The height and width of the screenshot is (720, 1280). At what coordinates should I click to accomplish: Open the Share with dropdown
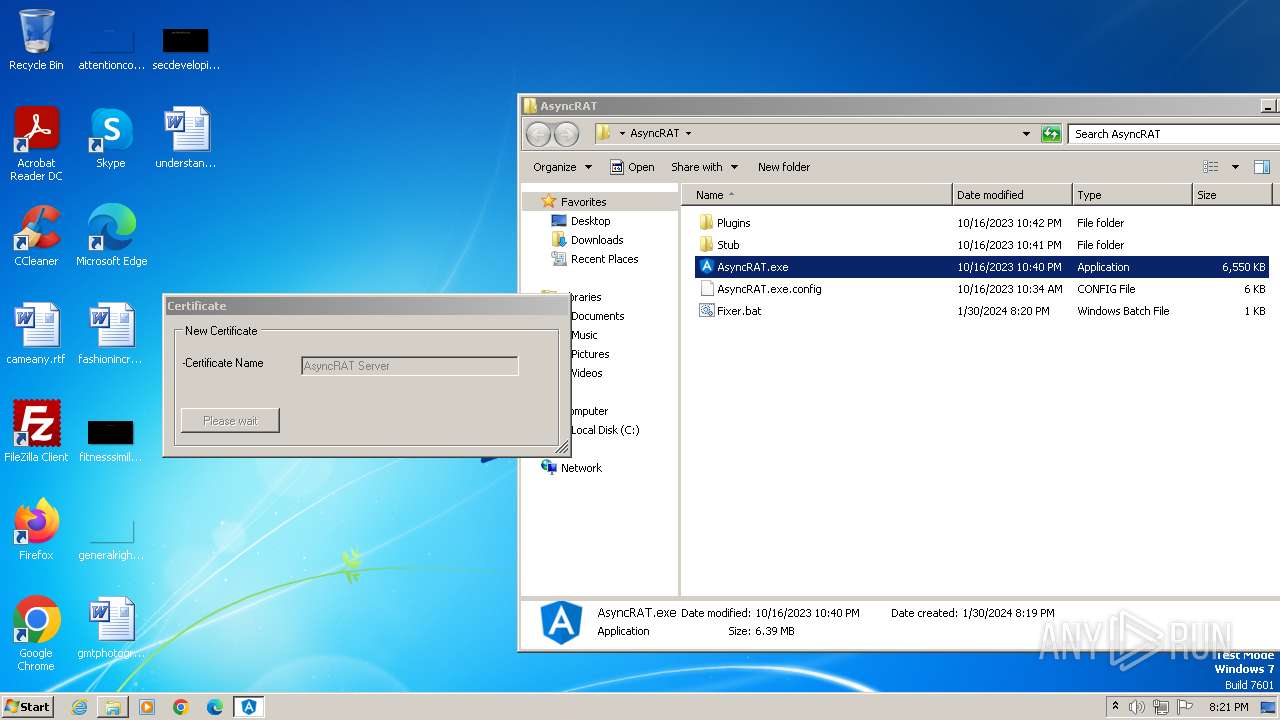[704, 167]
